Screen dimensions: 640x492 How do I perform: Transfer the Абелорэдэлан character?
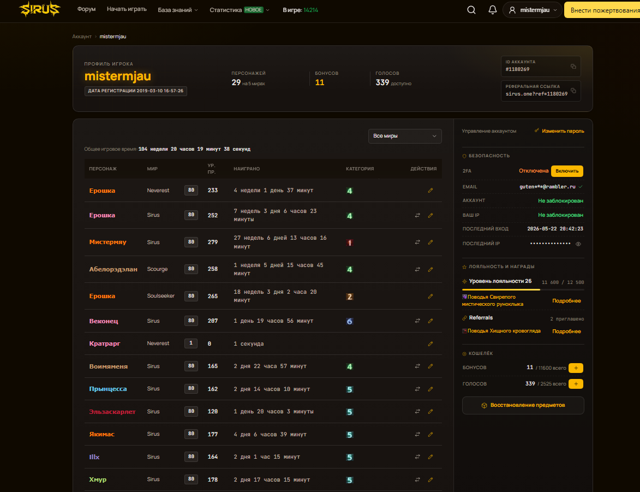pyautogui.click(x=417, y=269)
